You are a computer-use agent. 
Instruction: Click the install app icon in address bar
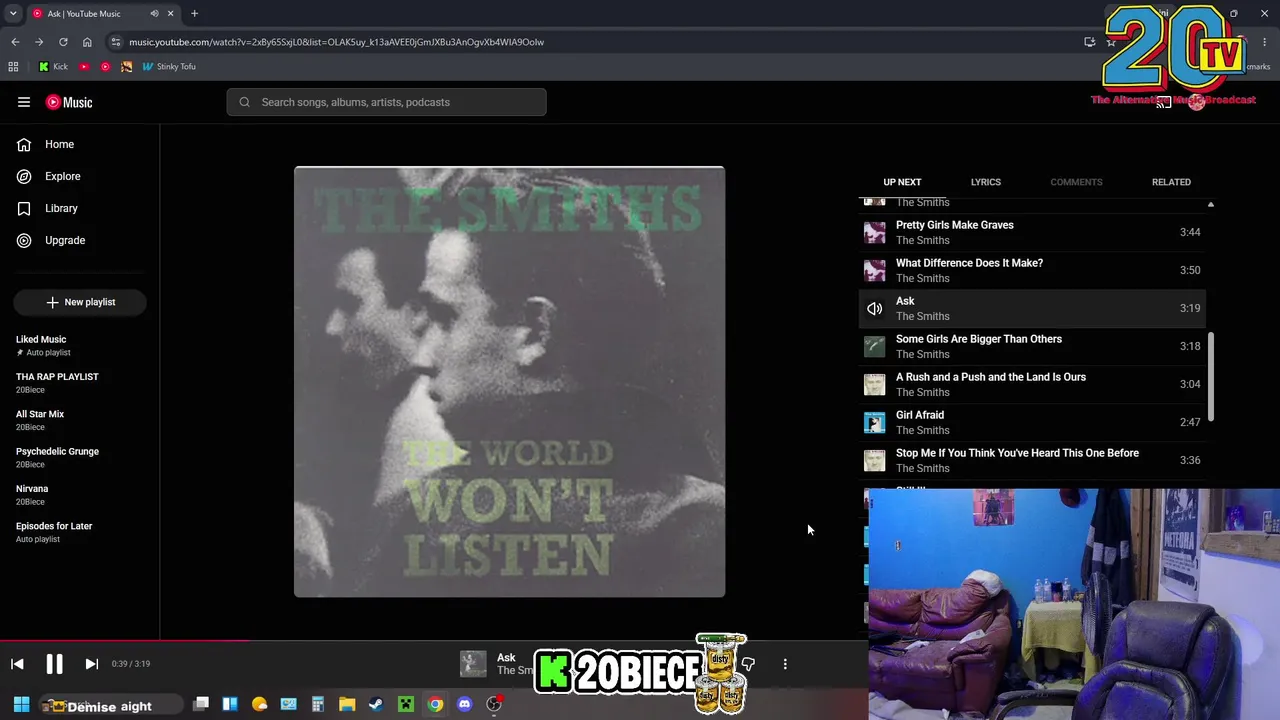tap(1090, 42)
